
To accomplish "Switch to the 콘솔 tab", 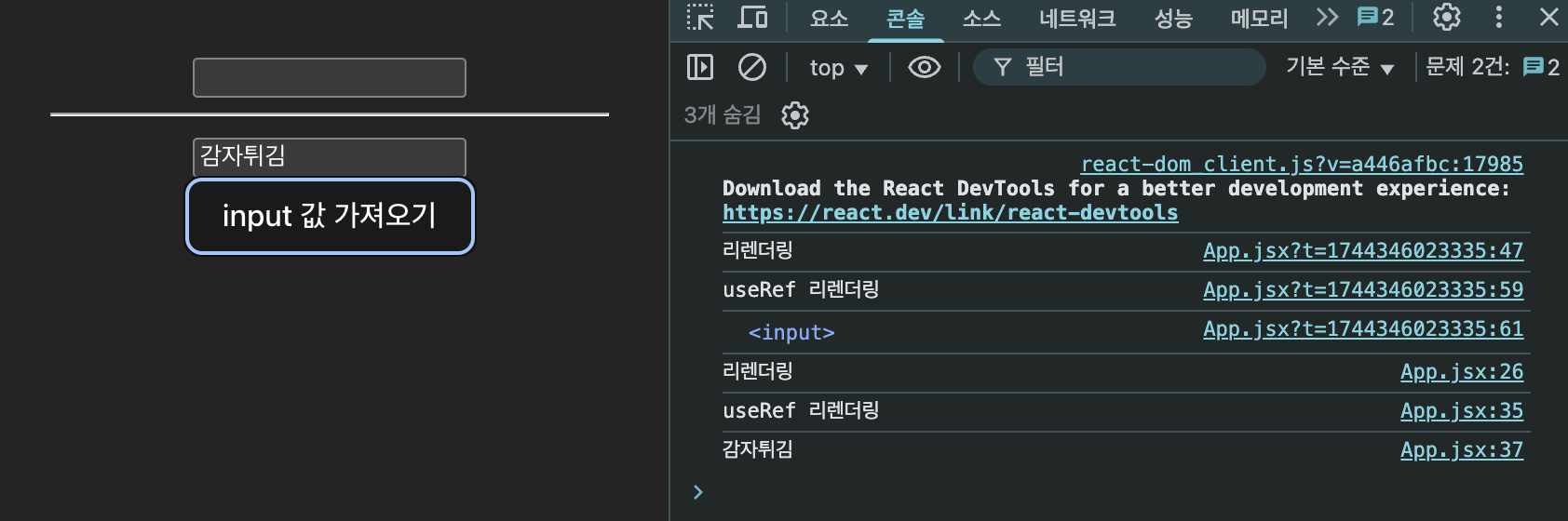I will click(x=905, y=19).
